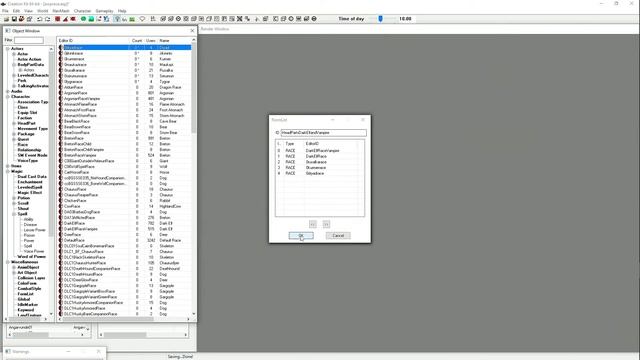The width and height of the screenshot is (640, 360).
Task: Open the Character menu
Action: [82, 11]
